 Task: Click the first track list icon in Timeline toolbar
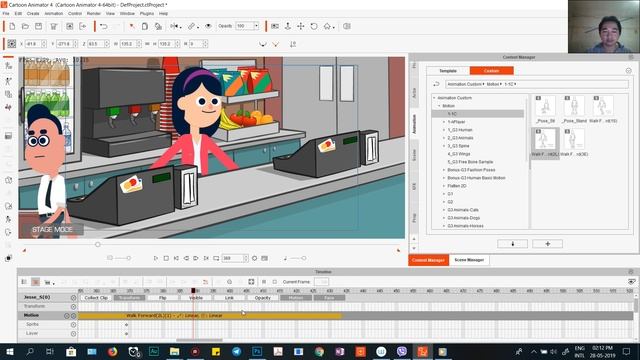(x=24, y=282)
